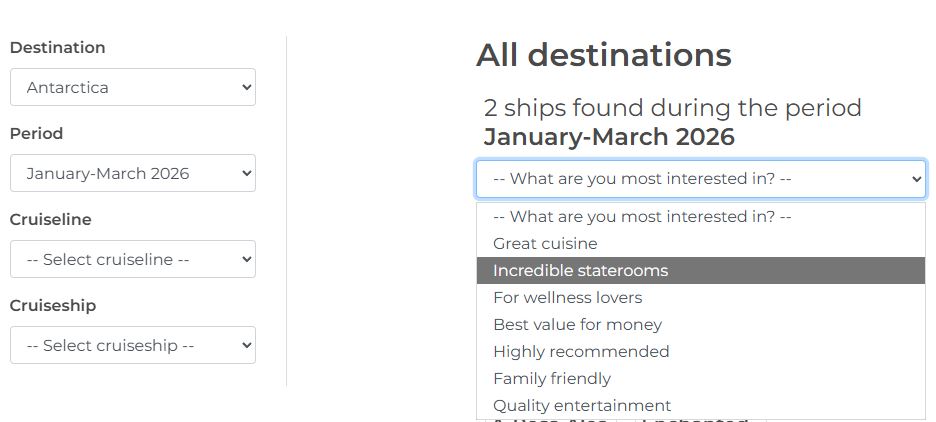This screenshot has width=936, height=422.
Task: Expand the Select cruiseline dropdown
Action: click(x=132, y=259)
